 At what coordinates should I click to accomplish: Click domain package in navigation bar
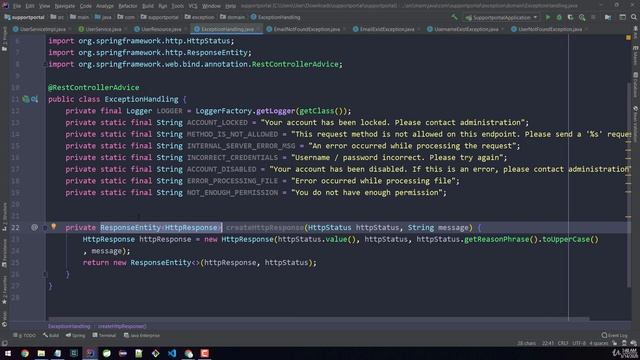(232, 17)
